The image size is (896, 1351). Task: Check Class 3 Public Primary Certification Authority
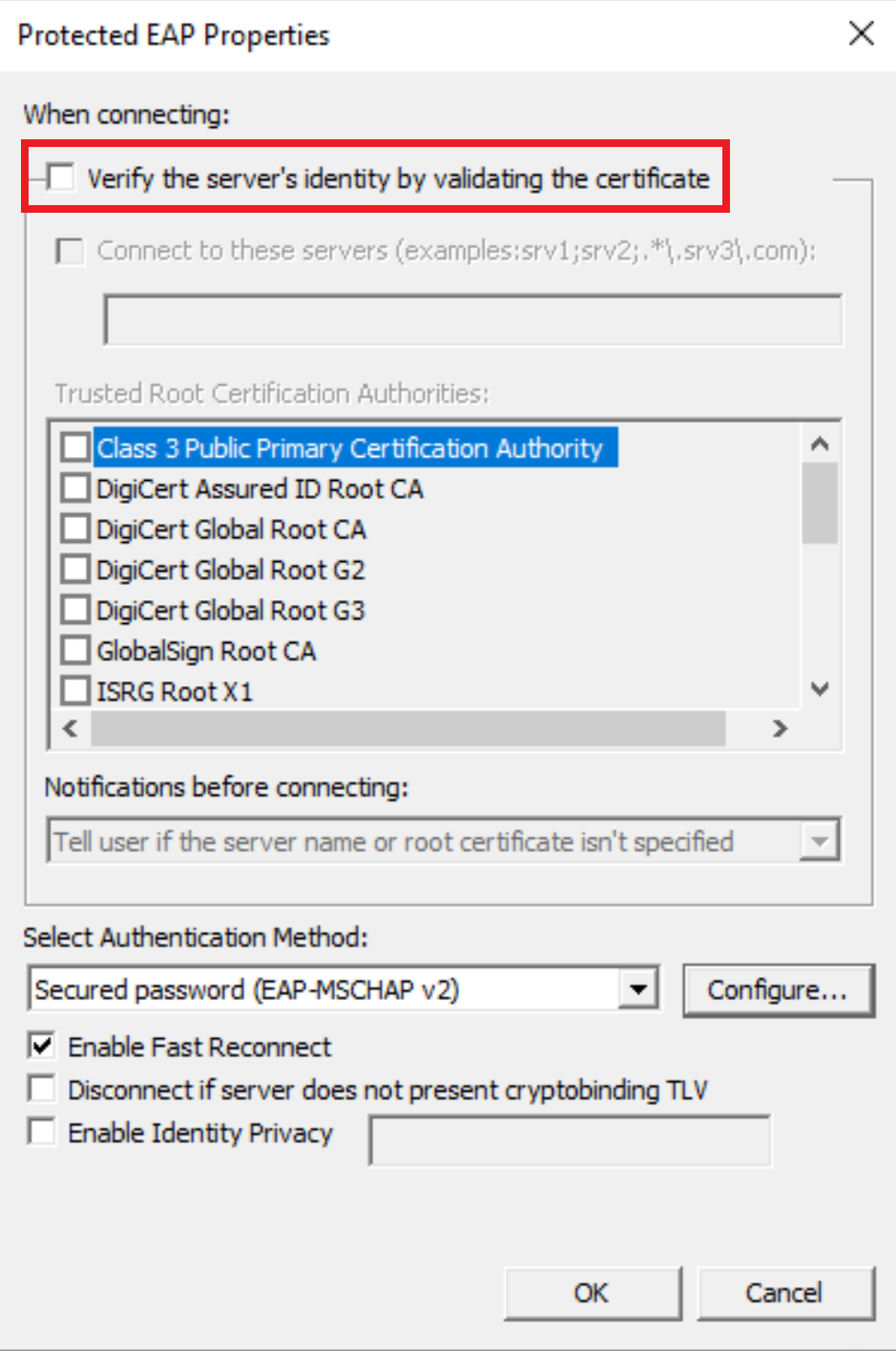pos(75,447)
